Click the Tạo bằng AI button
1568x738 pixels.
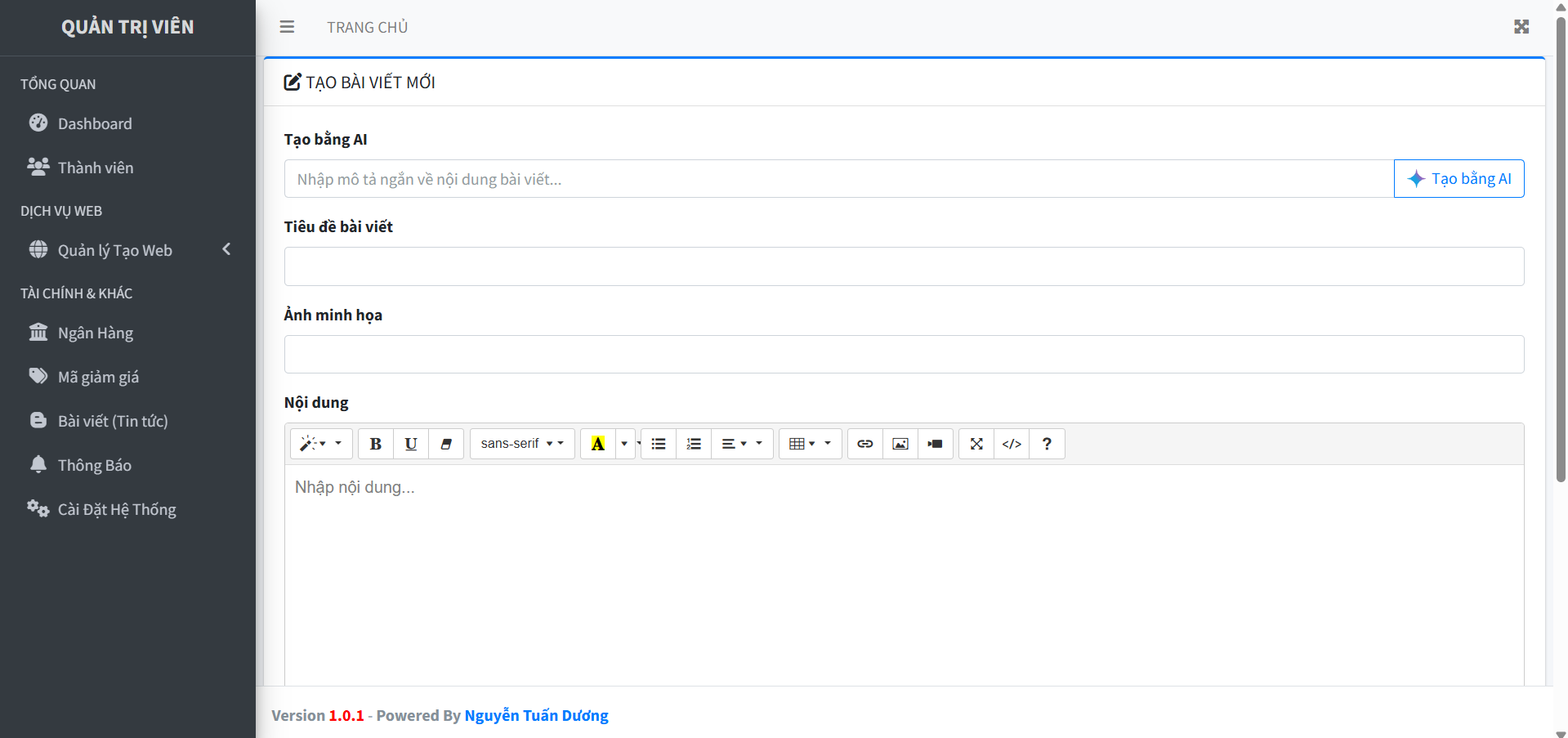point(1459,179)
